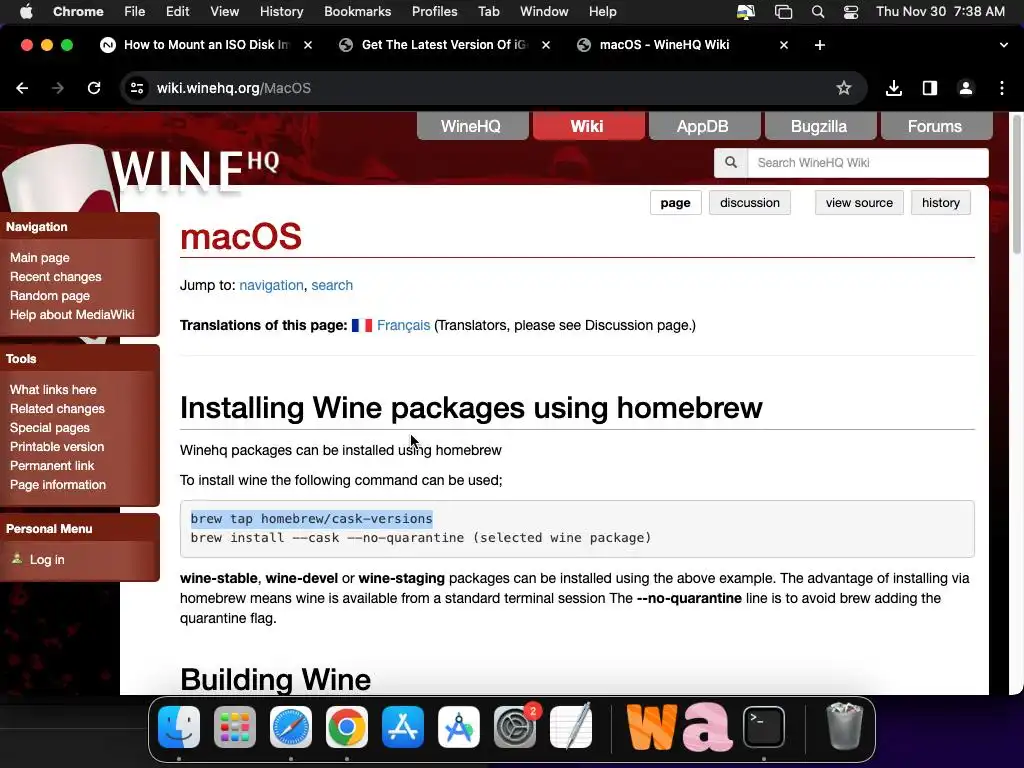Open Terminal from the Dock

[x=763, y=727]
